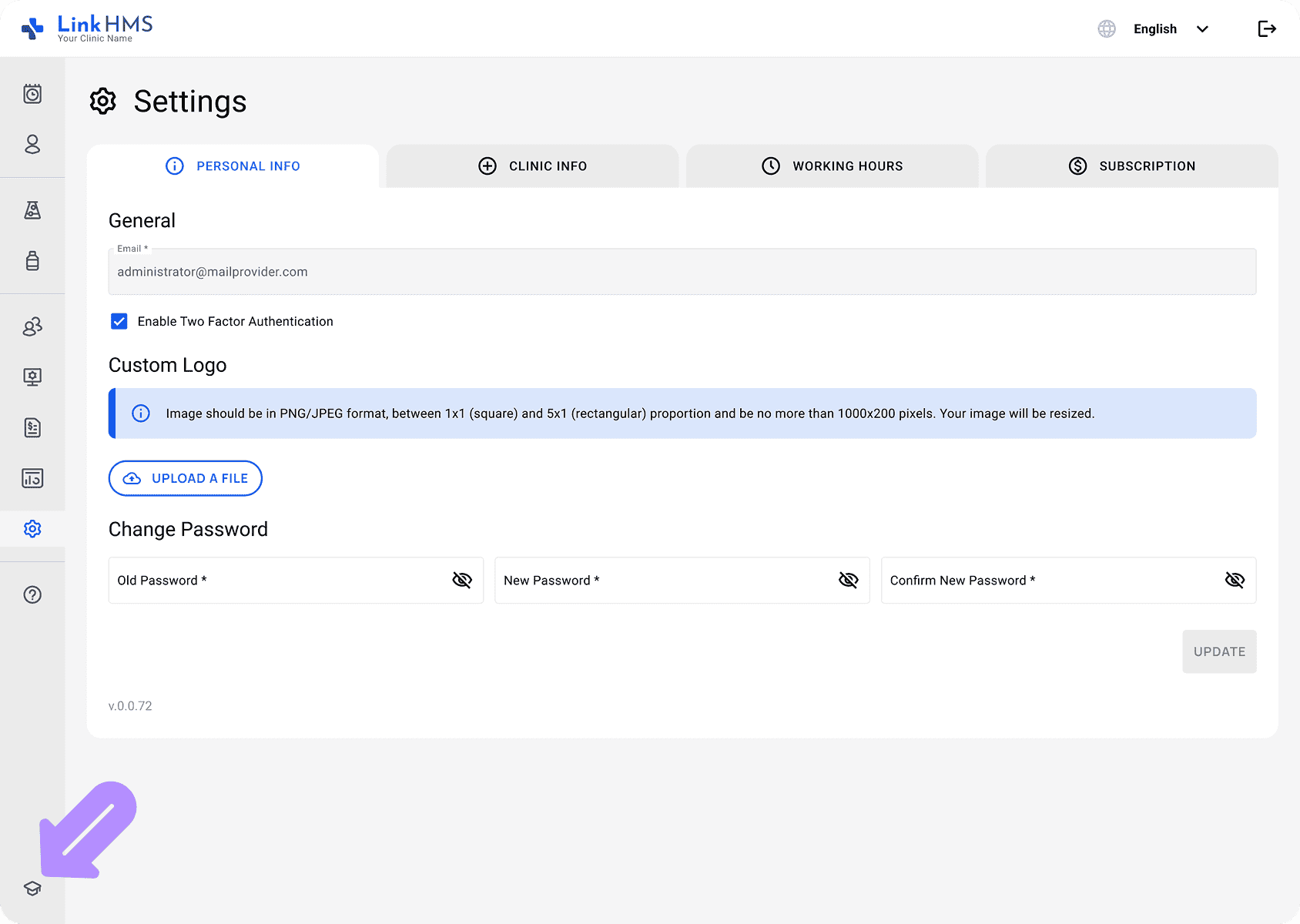Open the Working Hours tab

tap(832, 166)
